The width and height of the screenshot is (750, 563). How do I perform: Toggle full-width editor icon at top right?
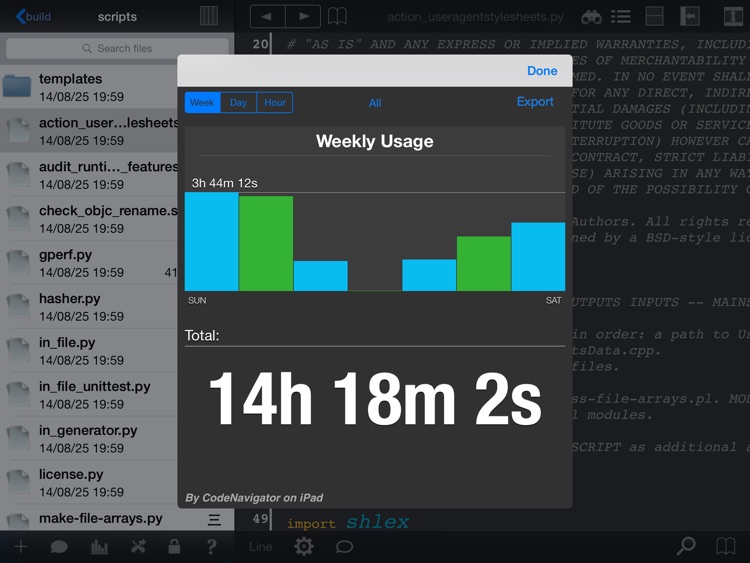733,16
